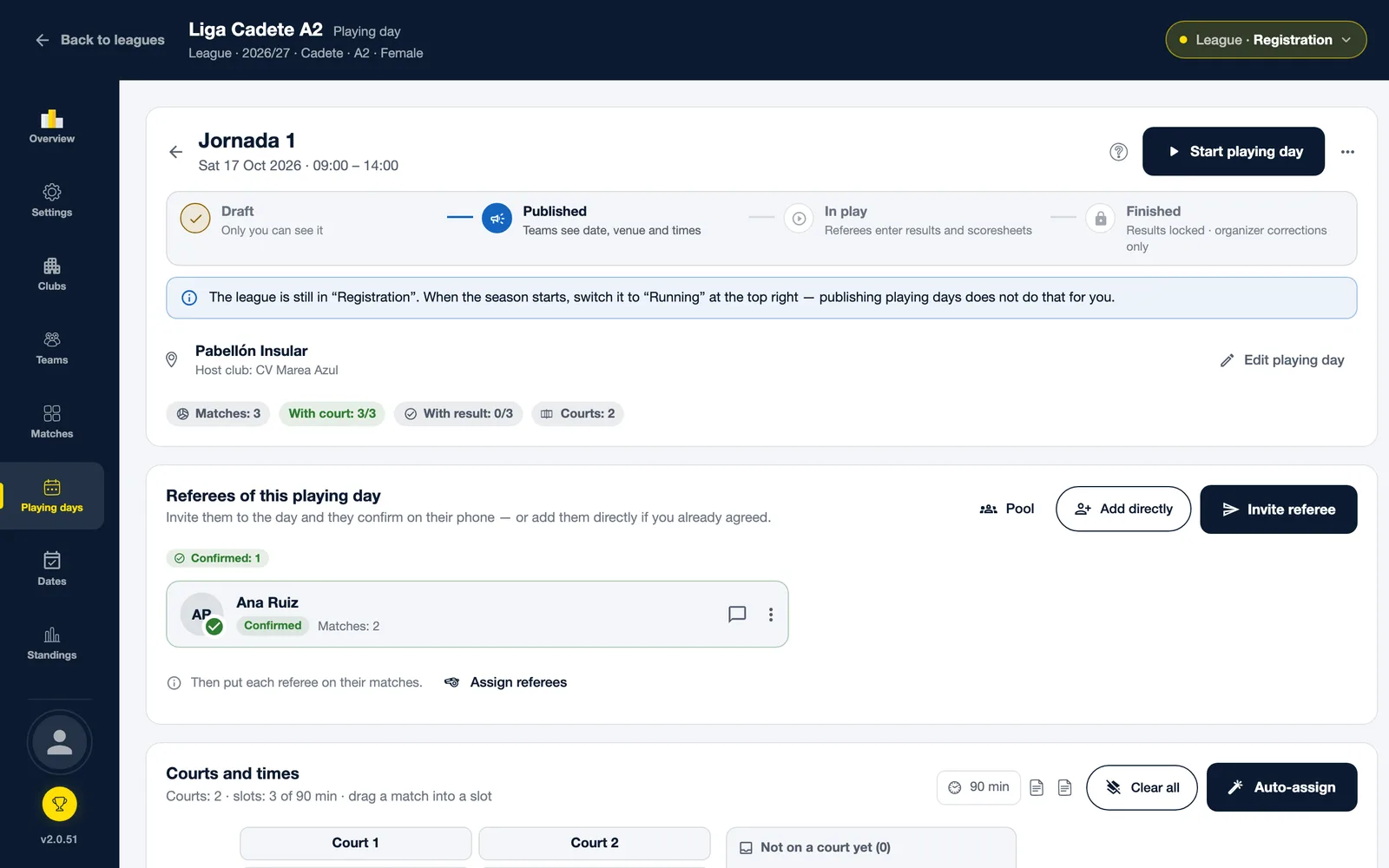
Task: Open message icon for Ana Ruiz
Action: [x=737, y=615]
